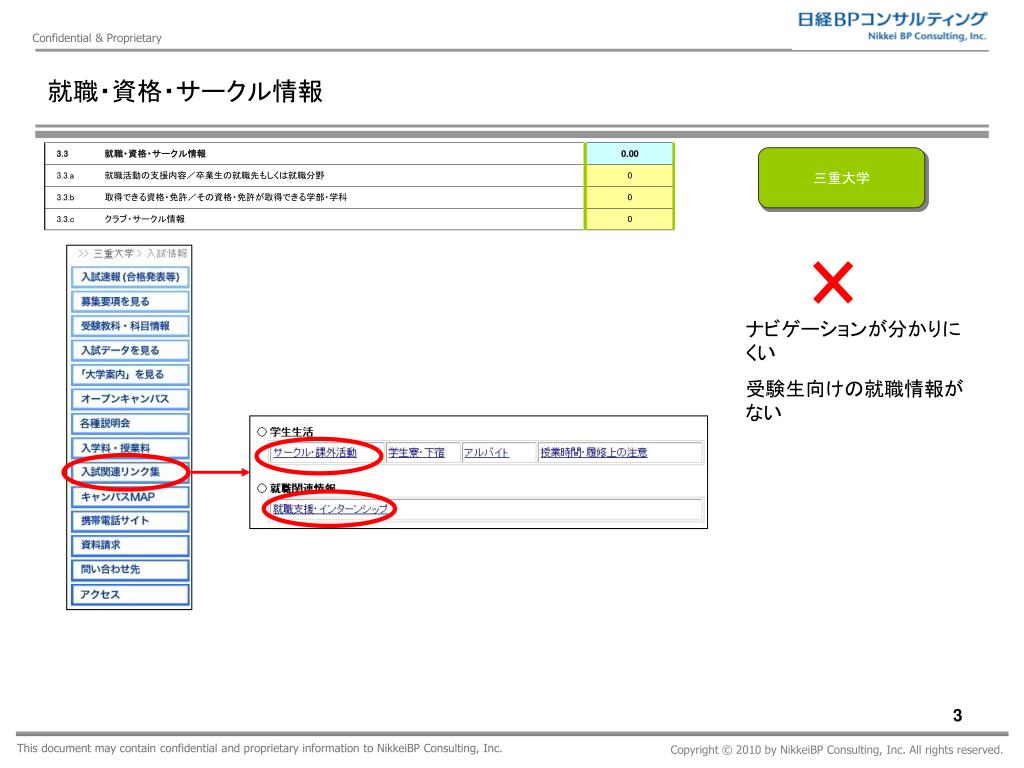Click 「大学案内」を見る sidebar button
The width and height of the screenshot is (1024, 768).
pyautogui.click(x=130, y=374)
